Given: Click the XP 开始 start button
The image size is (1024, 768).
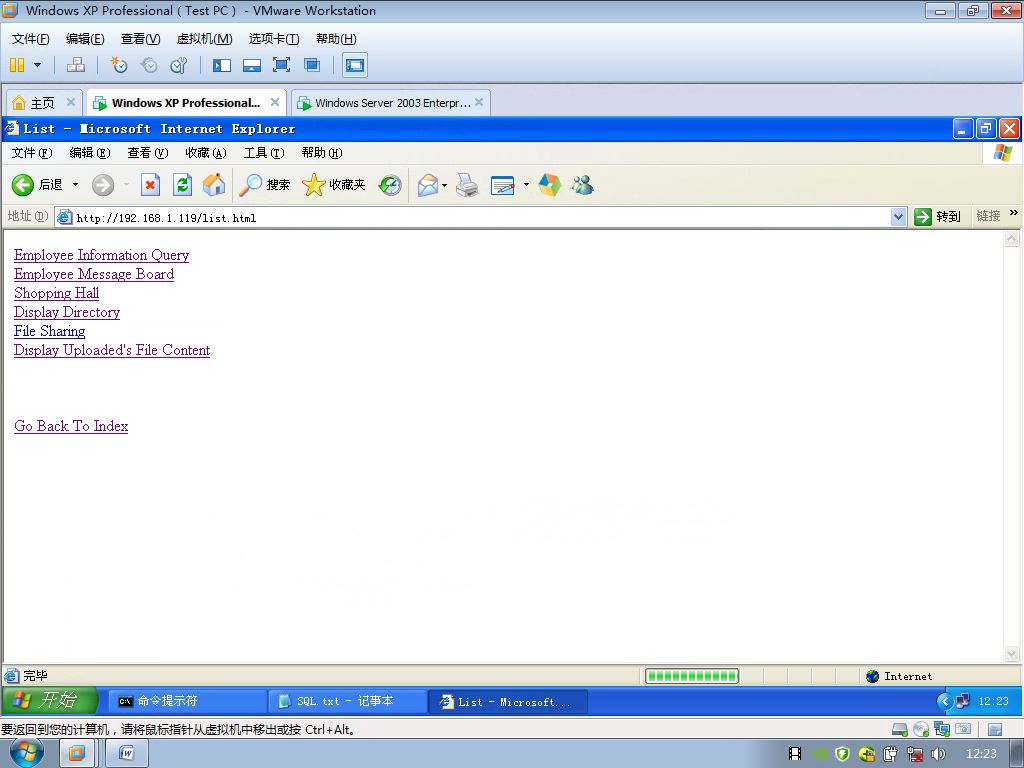Looking at the screenshot, I should click(49, 701).
